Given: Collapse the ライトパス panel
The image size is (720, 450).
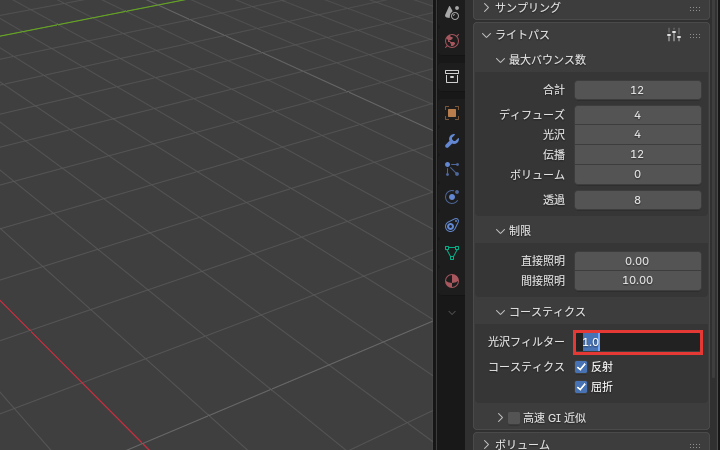Looking at the screenshot, I should 486,35.
